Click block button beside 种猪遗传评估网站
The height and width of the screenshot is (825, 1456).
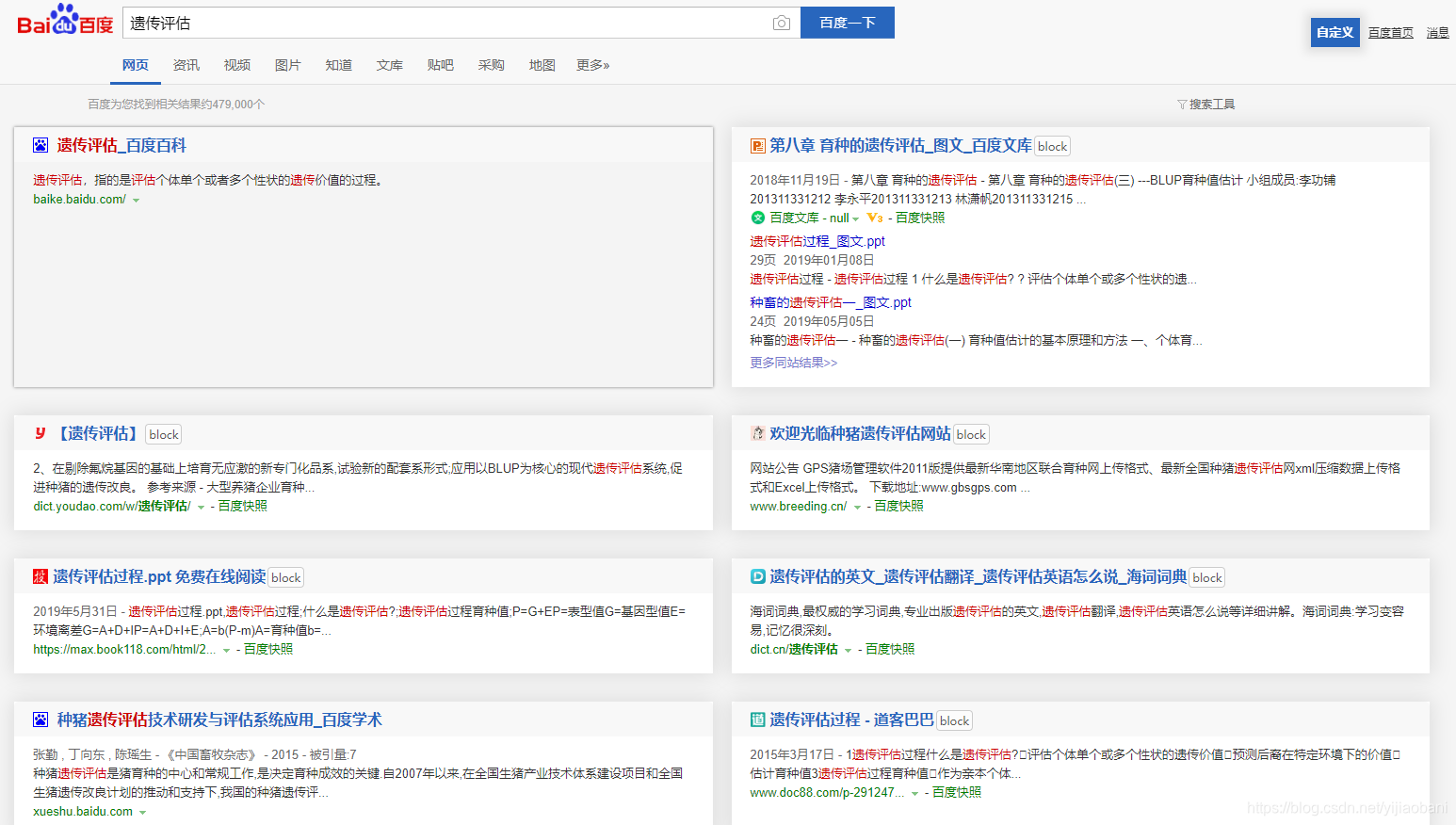(971, 434)
